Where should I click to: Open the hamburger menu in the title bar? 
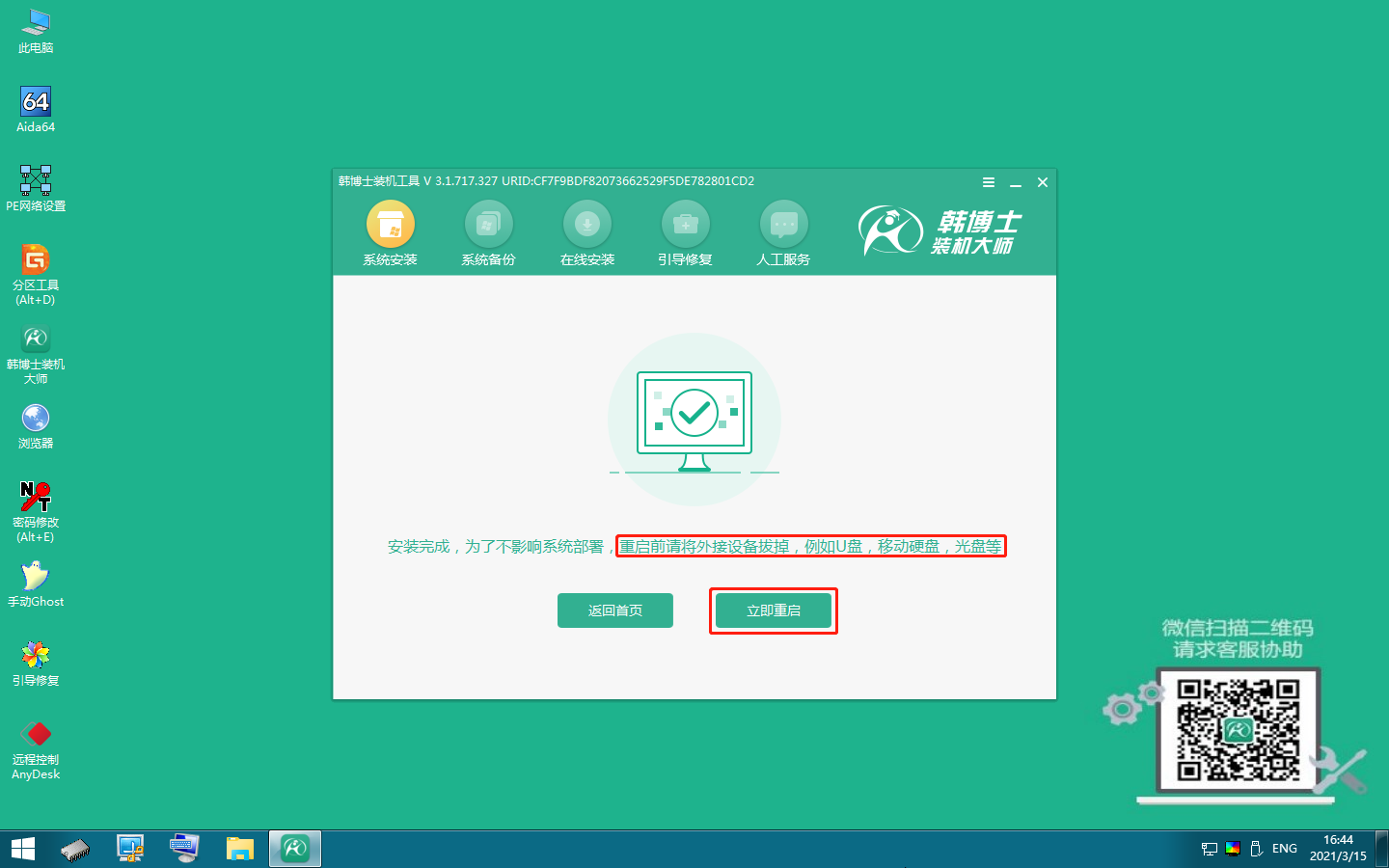coord(988,181)
